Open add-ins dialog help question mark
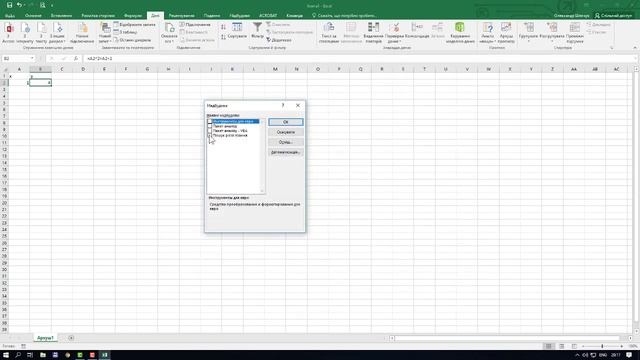Image resolution: width=640 pixels, height=360 pixels. 283,105
